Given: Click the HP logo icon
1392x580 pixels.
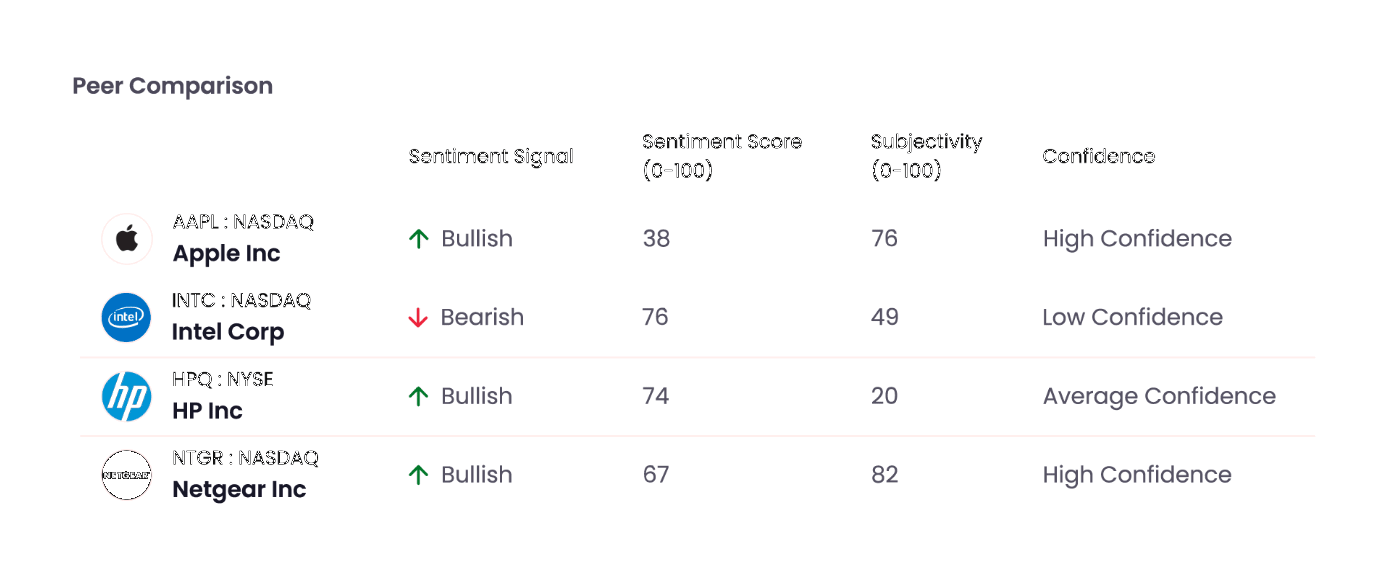Looking at the screenshot, I should [127, 396].
